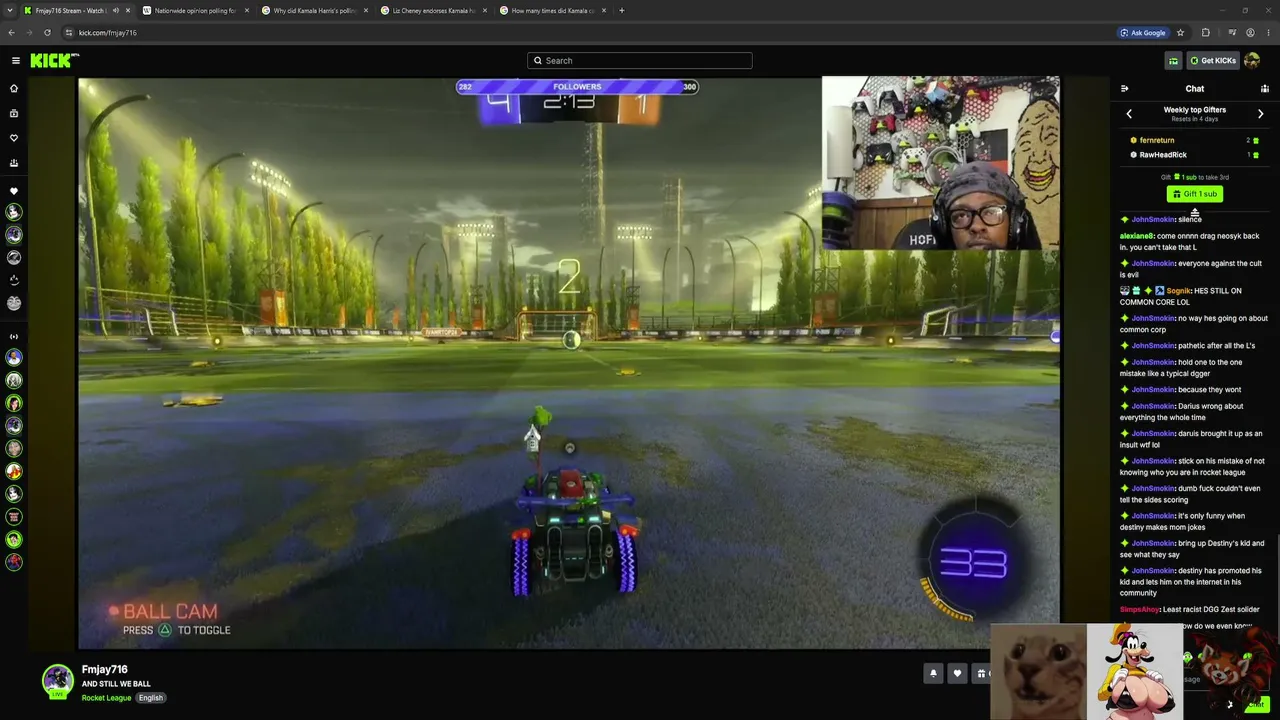View site information icon in the address bar
This screenshot has height=720, width=1280.
coord(68,32)
